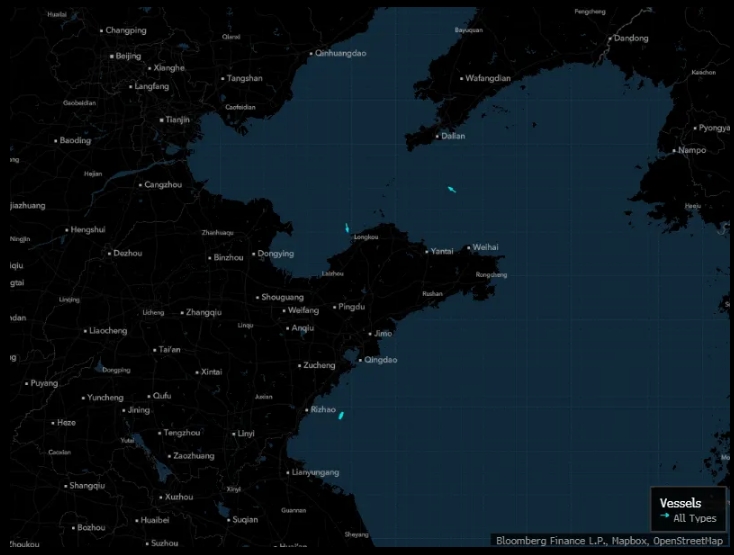Select the Weihai city label
This screenshot has height=555, width=734.
(x=485, y=247)
